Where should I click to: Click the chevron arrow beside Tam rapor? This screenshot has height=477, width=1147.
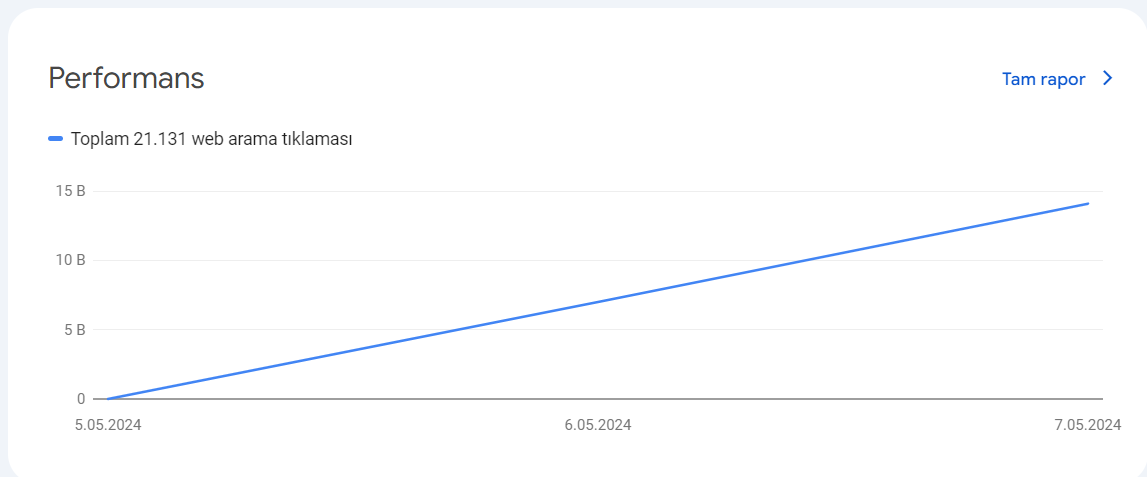click(x=1107, y=79)
